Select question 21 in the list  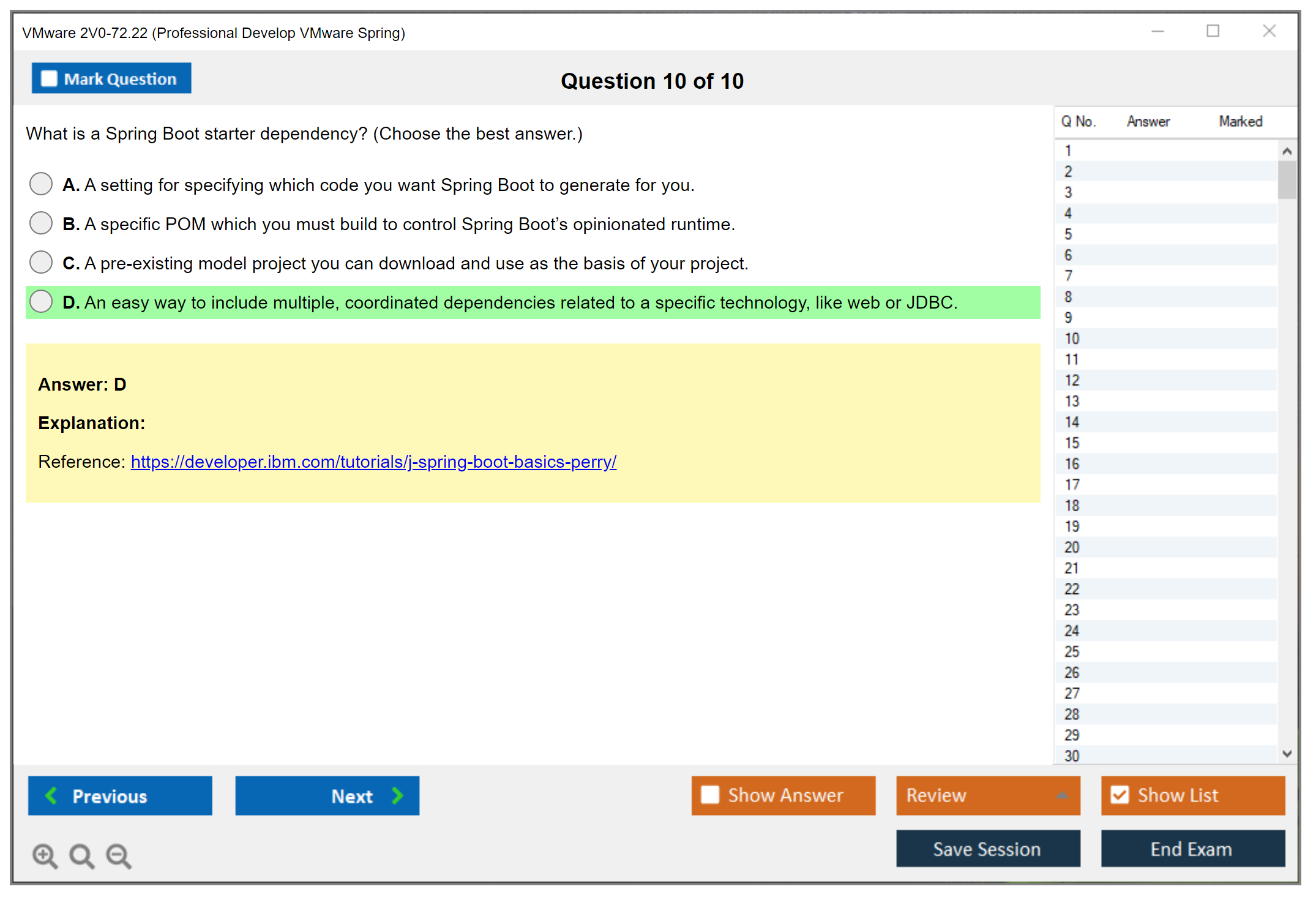[1072, 568]
